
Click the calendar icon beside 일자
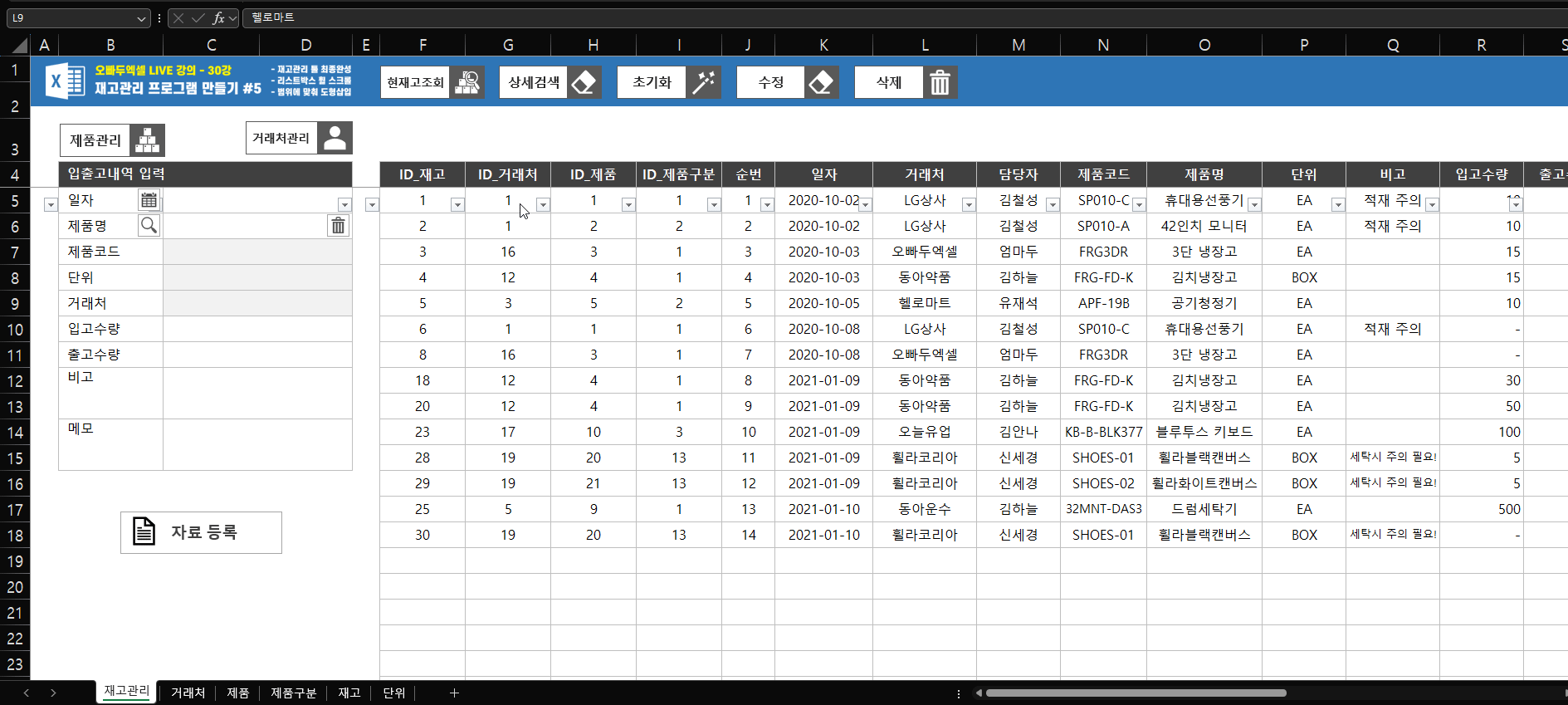pyautogui.click(x=149, y=200)
